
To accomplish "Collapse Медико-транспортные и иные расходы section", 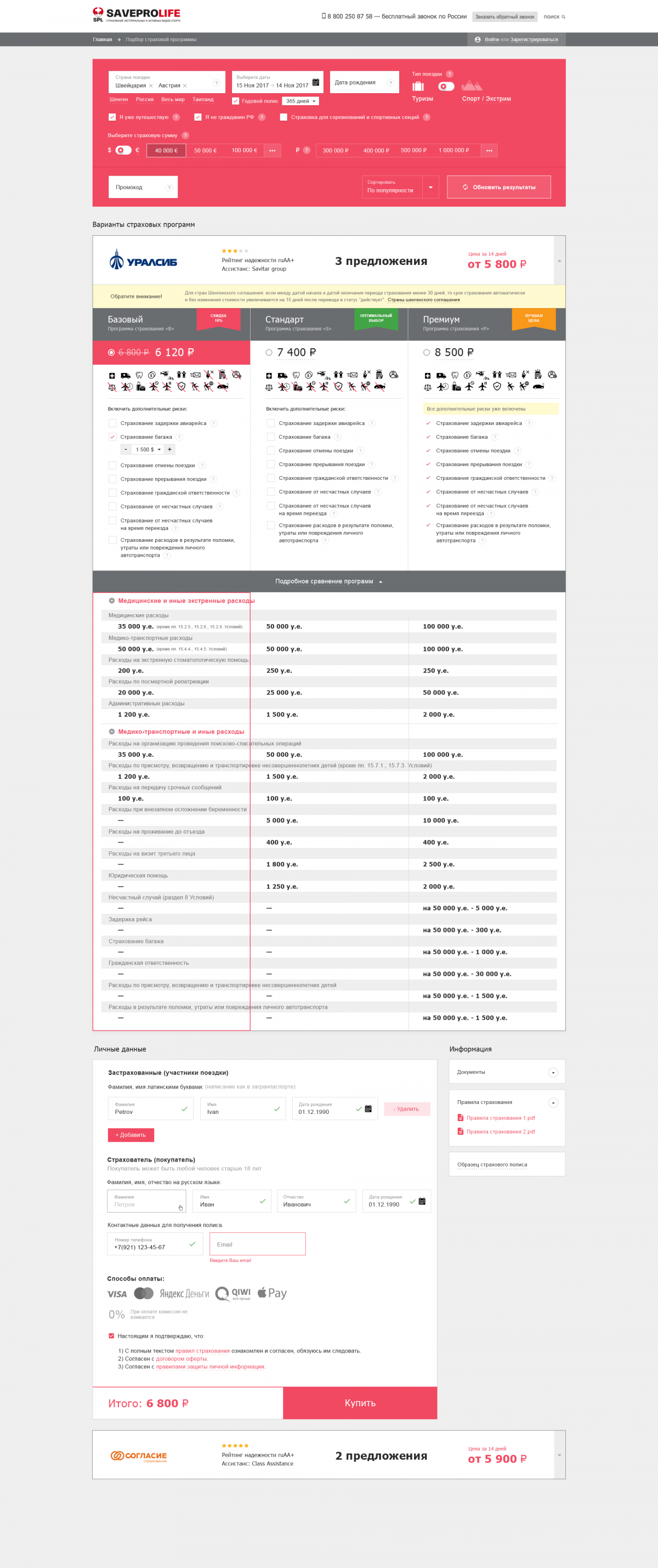I will click(112, 732).
